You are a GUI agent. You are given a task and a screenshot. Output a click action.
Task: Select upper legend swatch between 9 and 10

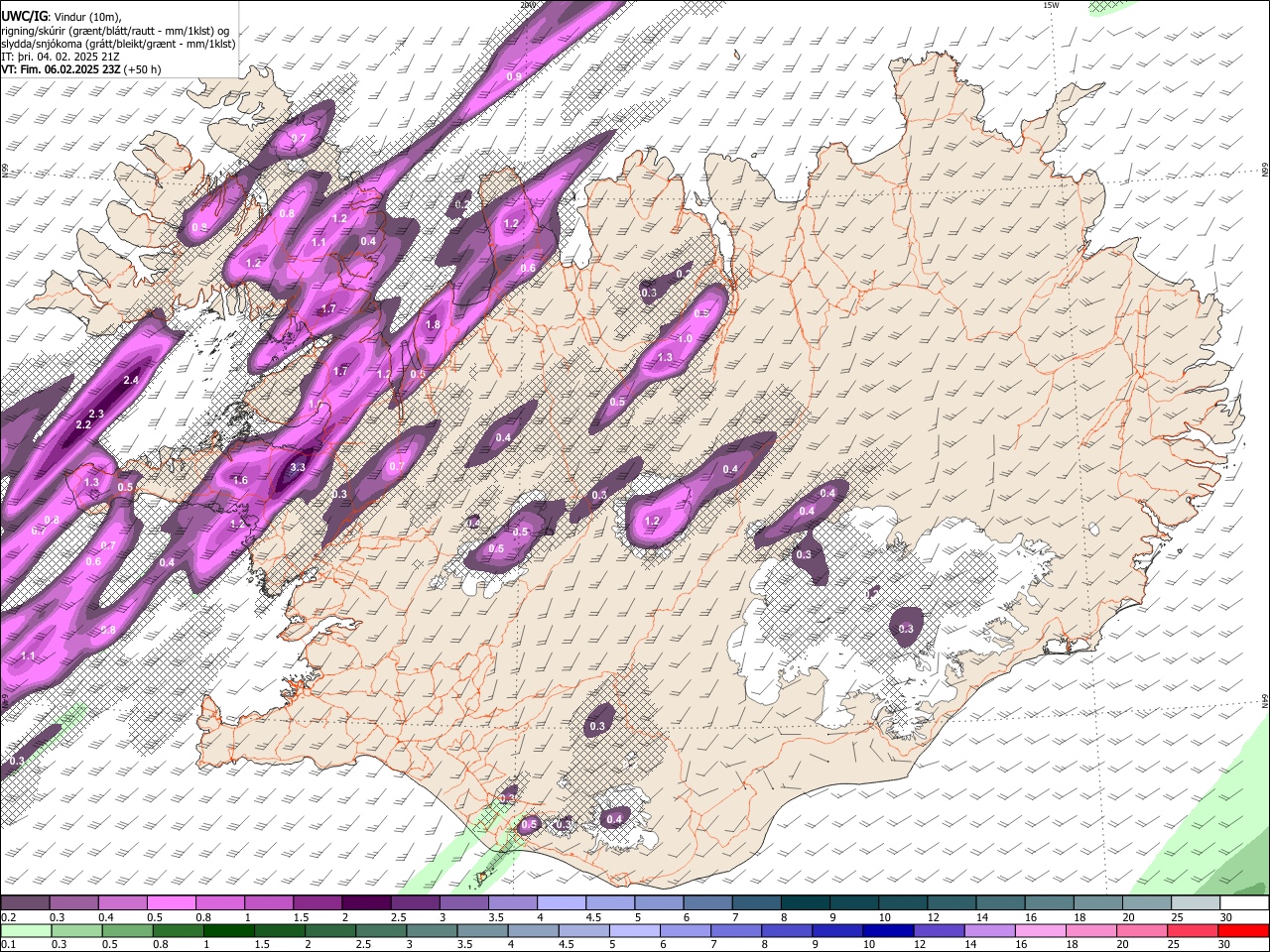[x=852, y=903]
